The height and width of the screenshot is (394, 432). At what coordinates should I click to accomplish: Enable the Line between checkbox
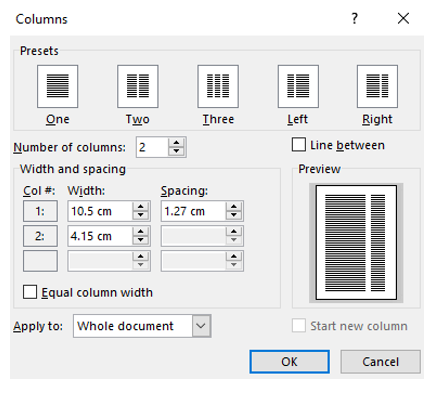pyautogui.click(x=299, y=145)
